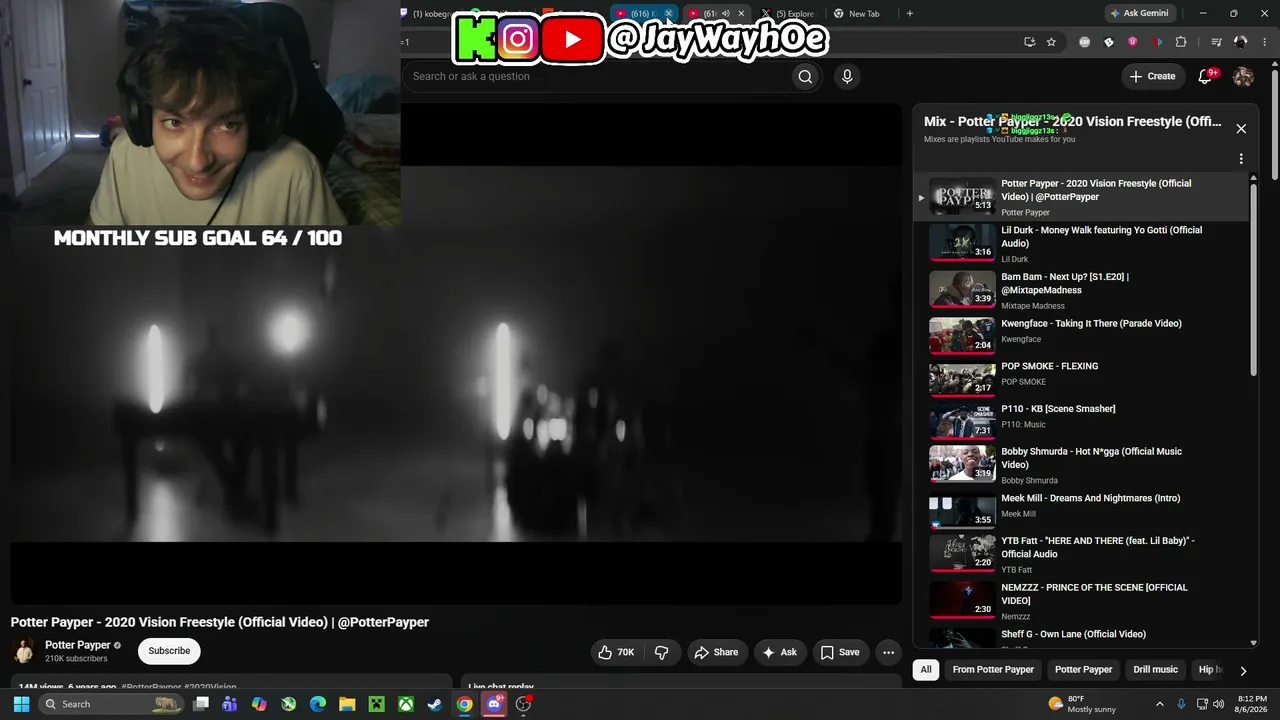Screen dimensions: 1280x720
Task: Open a new Chrome tab with the plus button
Action: click(x=909, y=14)
